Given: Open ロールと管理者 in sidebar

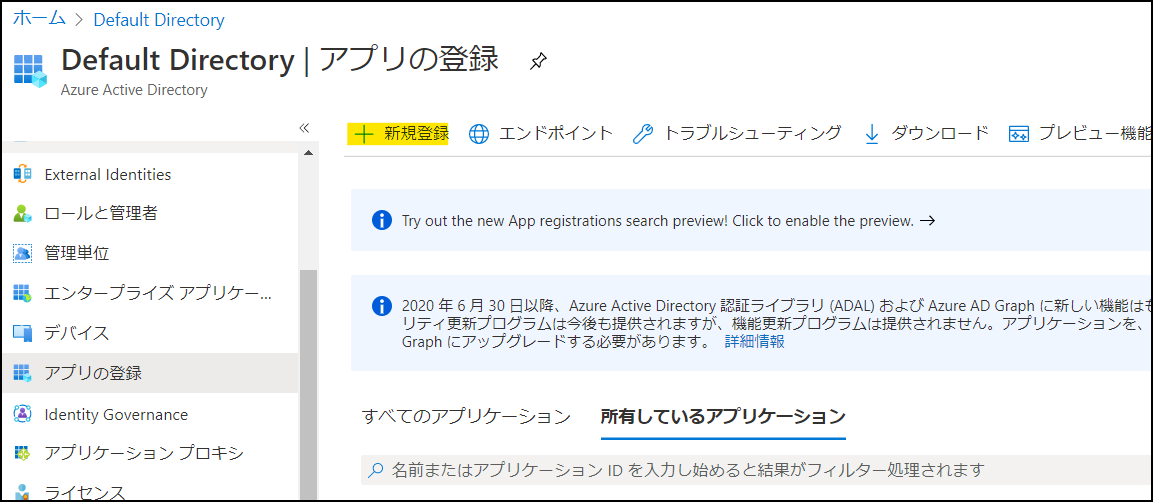Looking at the screenshot, I should click(x=149, y=214).
